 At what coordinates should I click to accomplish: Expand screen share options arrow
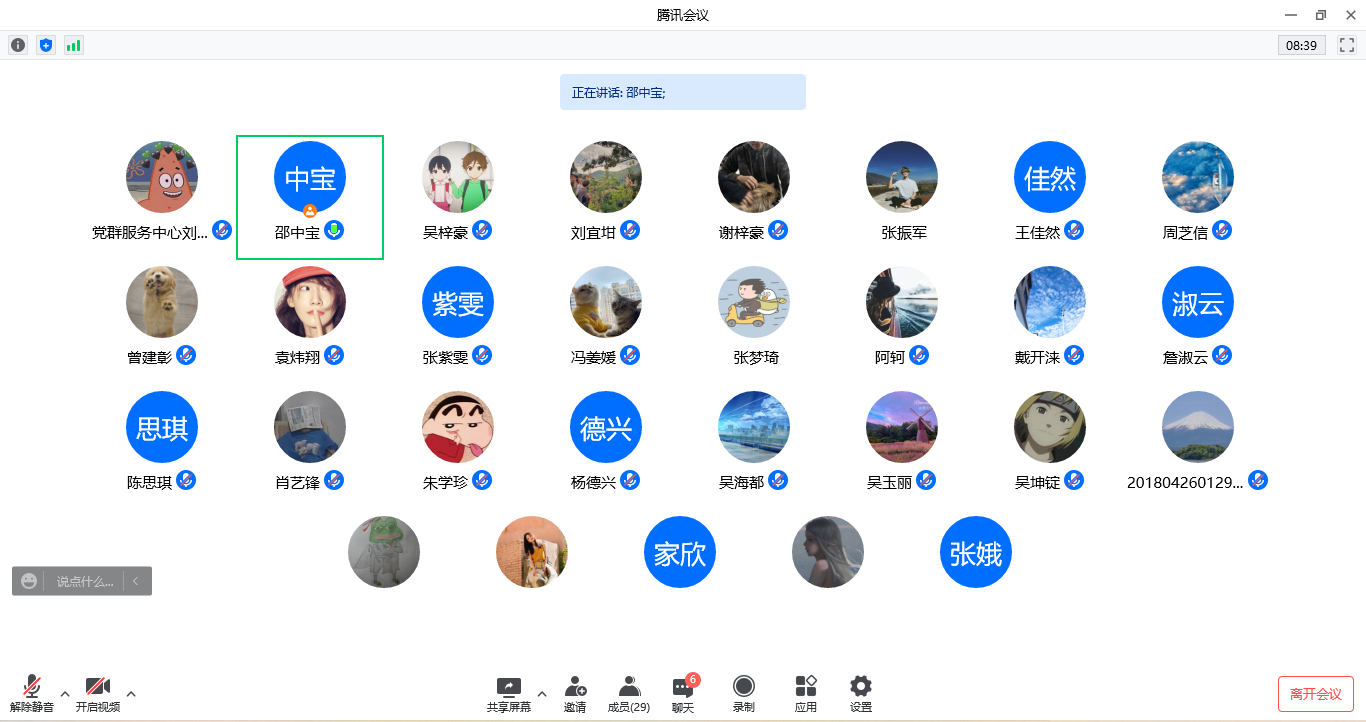click(x=542, y=693)
